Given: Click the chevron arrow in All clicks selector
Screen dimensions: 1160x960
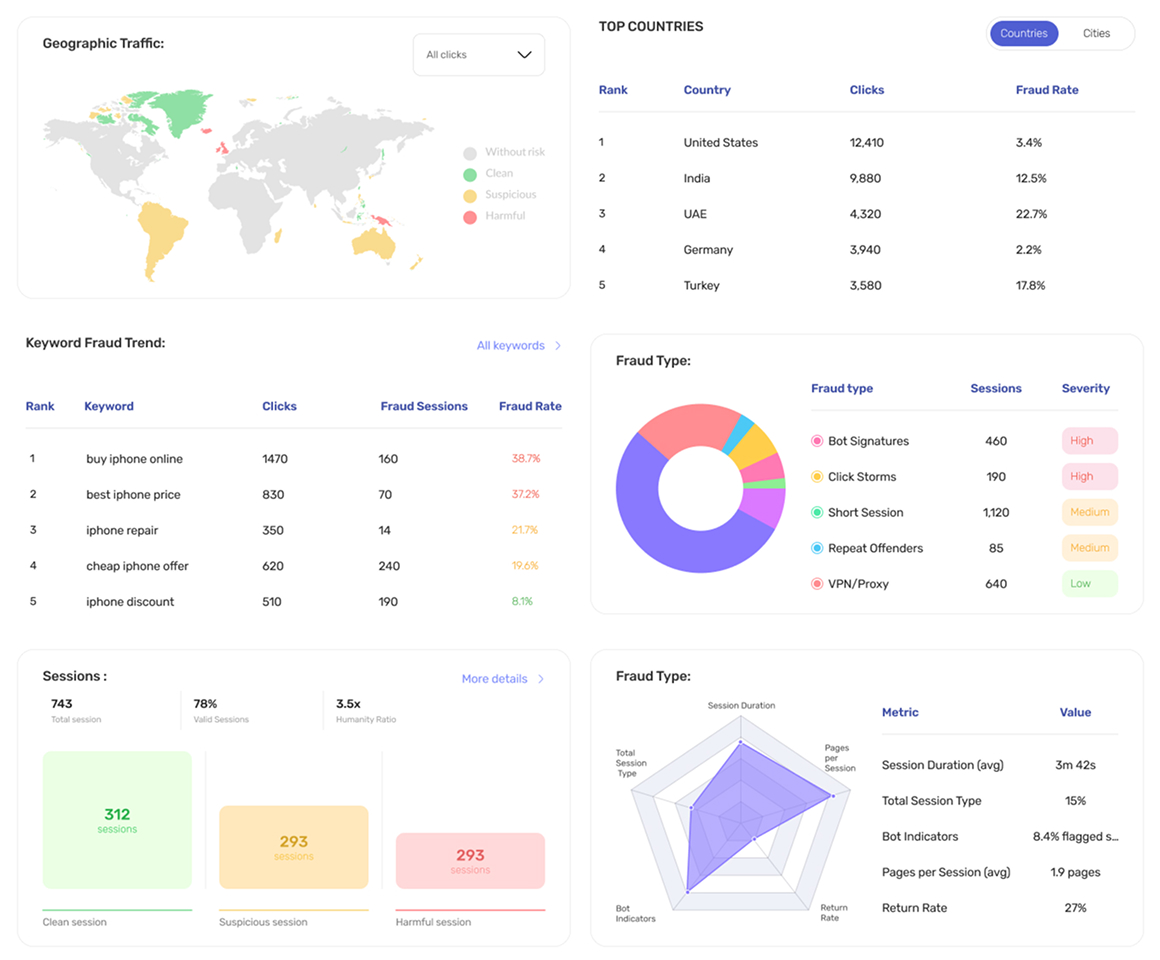Looking at the screenshot, I should click(x=525, y=55).
